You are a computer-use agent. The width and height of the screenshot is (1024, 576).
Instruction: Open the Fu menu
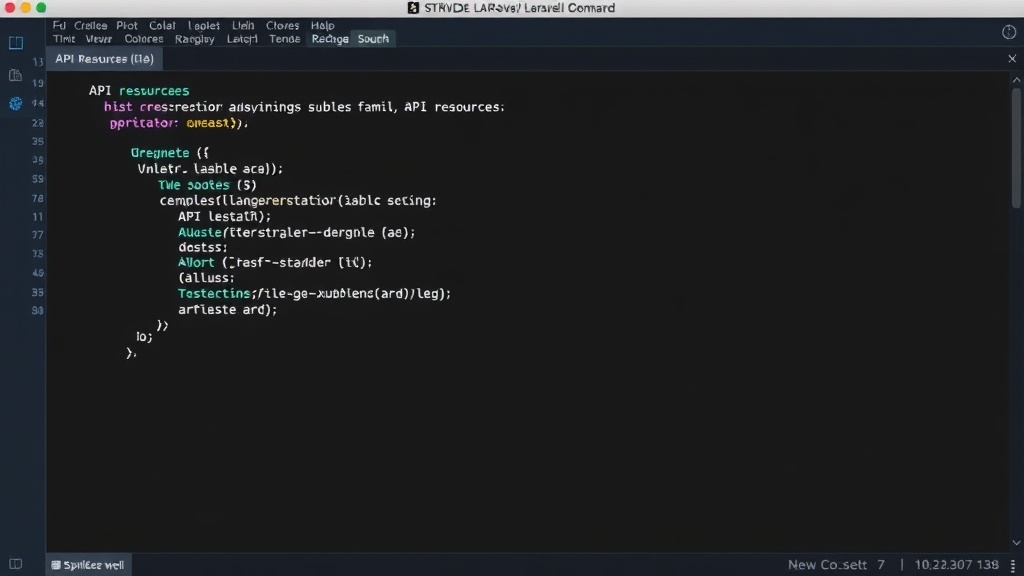(x=59, y=25)
